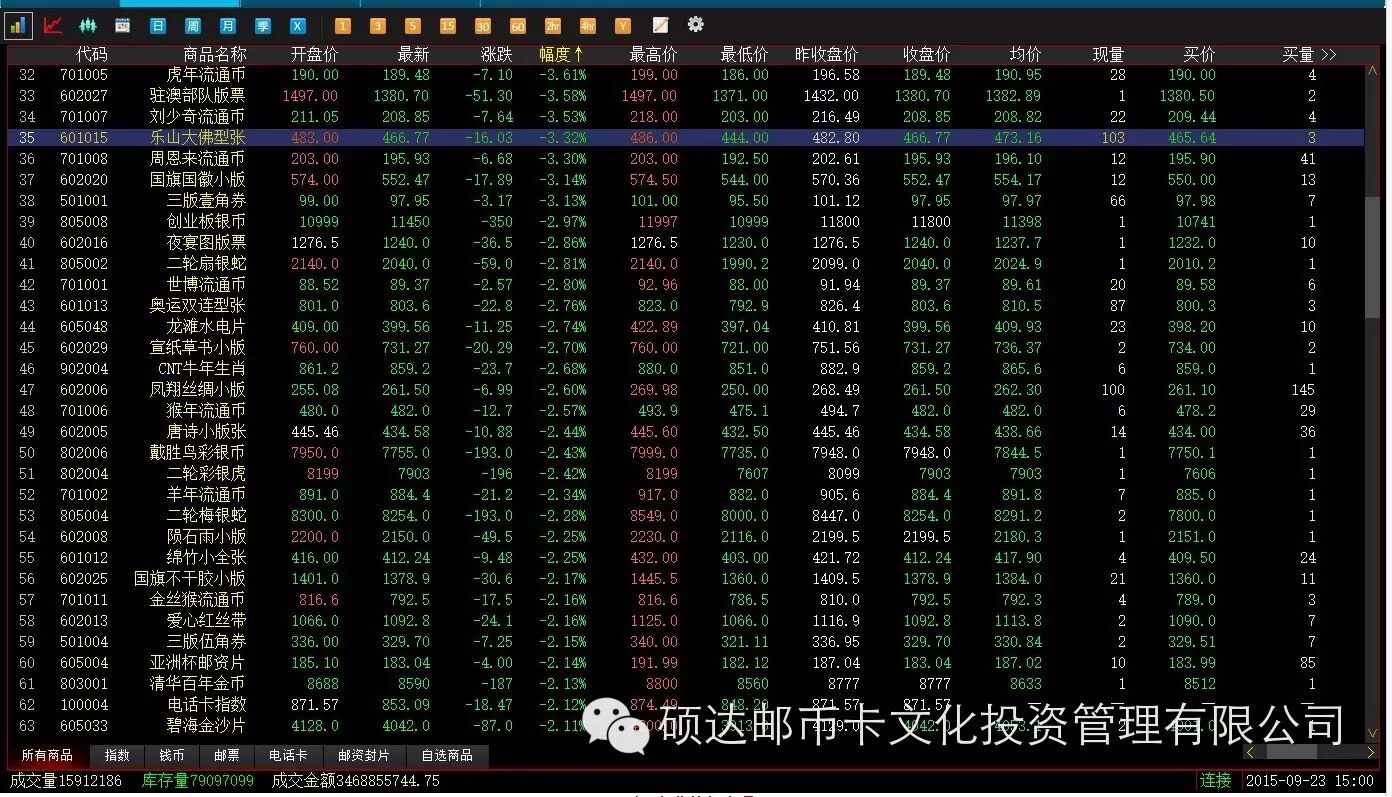Select row 绵竹小全张
This screenshot has height=797, width=1392.
point(686,558)
